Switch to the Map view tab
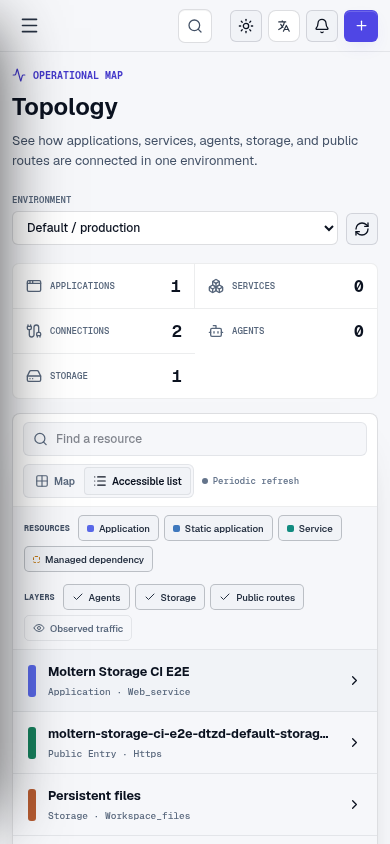Viewport: 390px width, 844px height. point(55,481)
